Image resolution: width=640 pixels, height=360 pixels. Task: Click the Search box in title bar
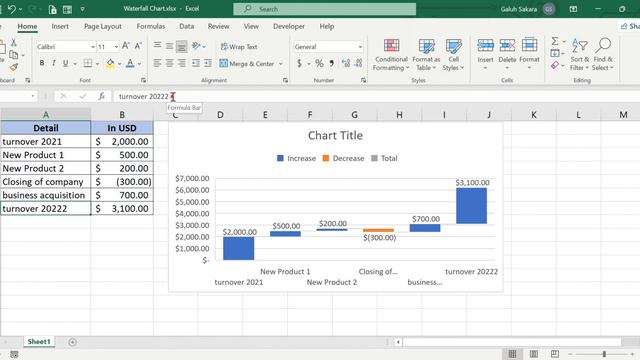(x=324, y=9)
